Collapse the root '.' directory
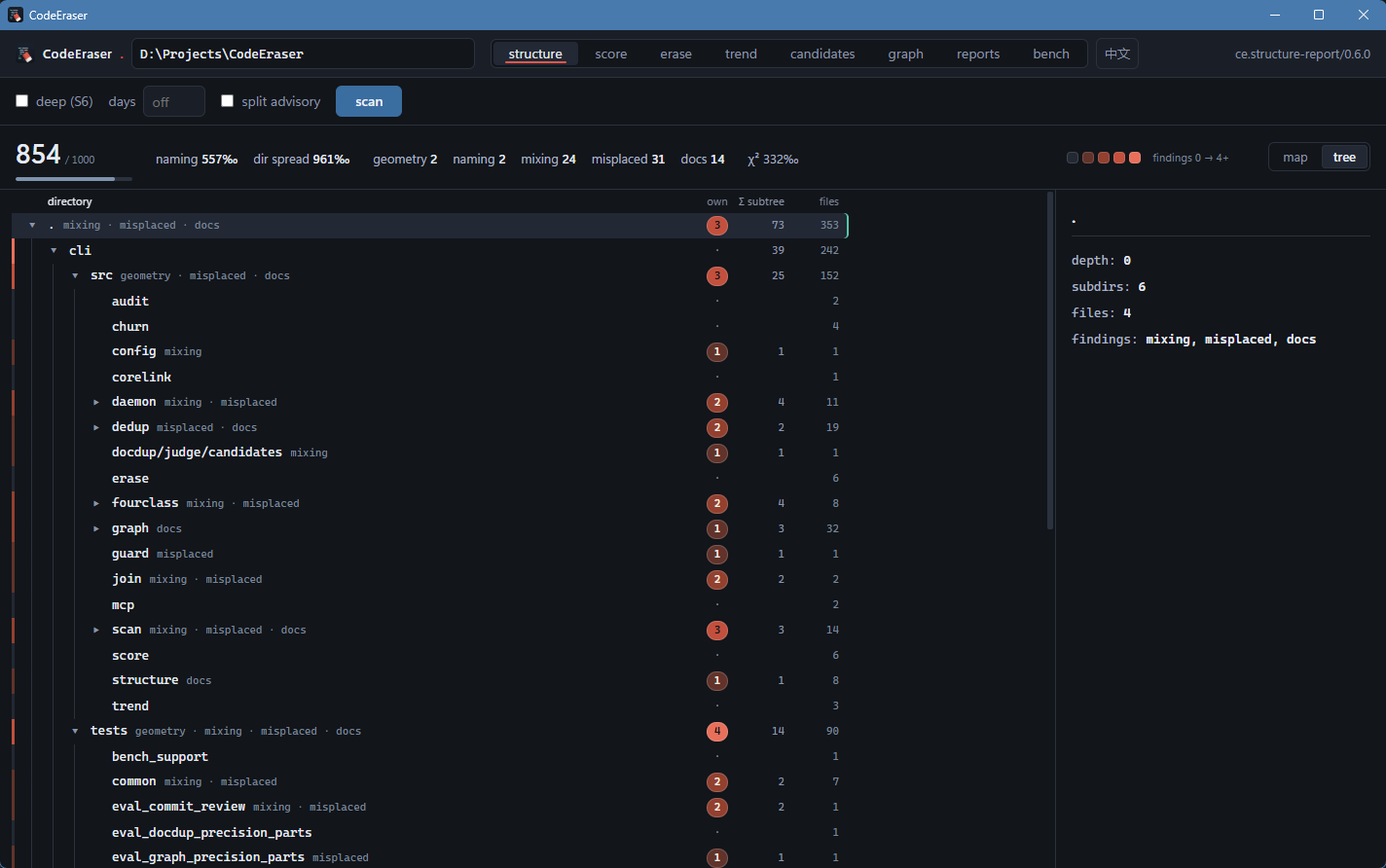 point(32,225)
